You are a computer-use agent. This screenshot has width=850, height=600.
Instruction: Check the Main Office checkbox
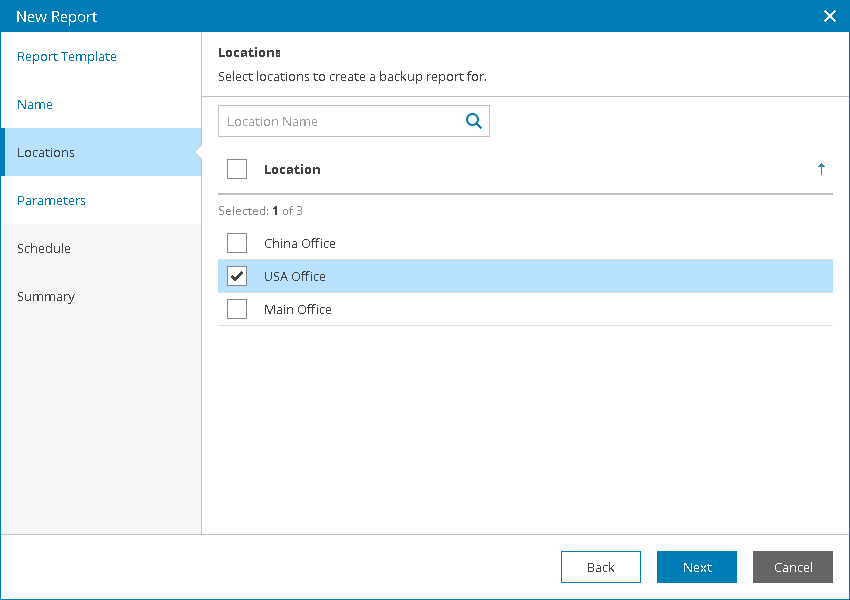pos(237,309)
